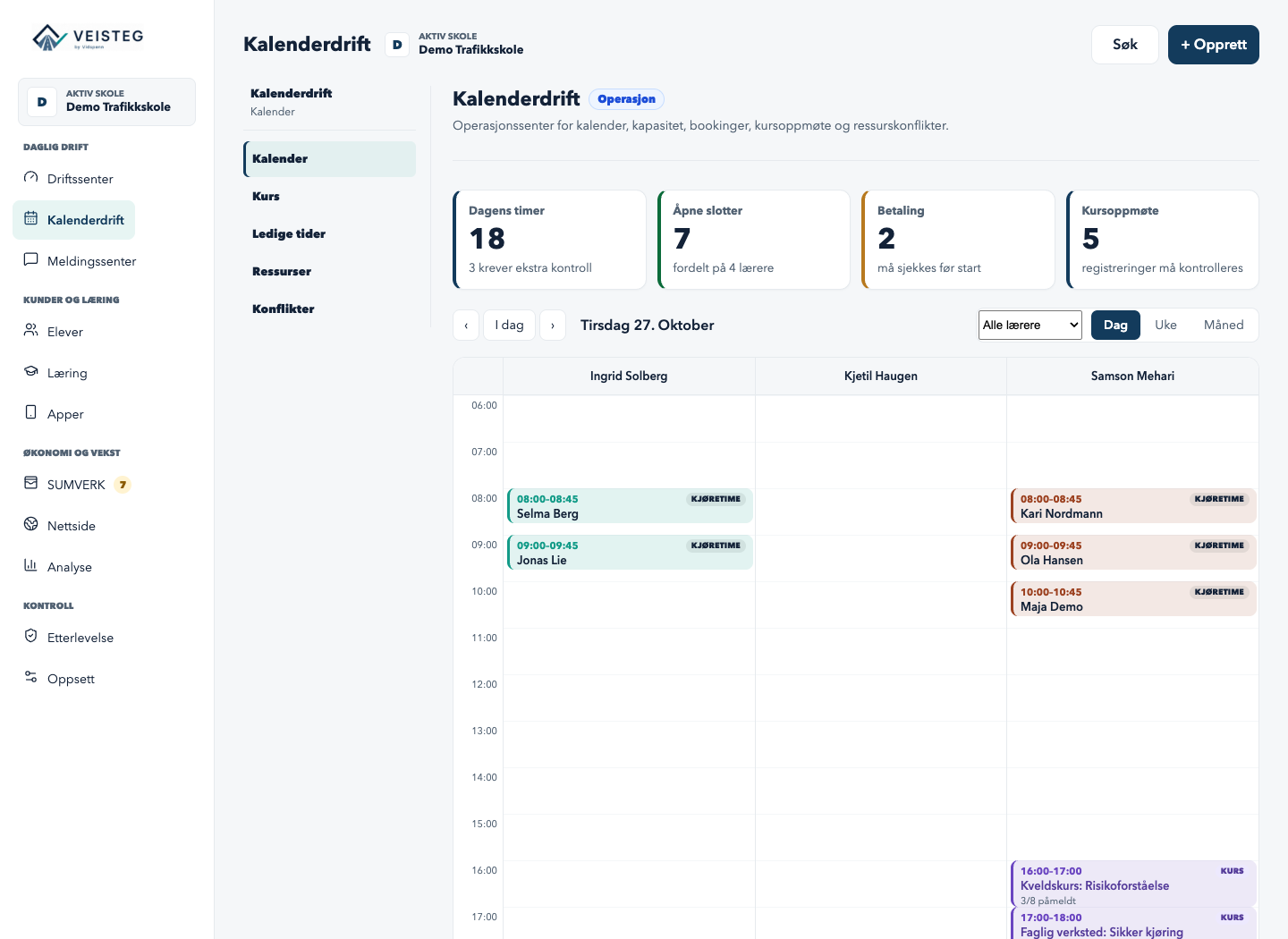1288x939 pixels.
Task: Click the SUMVERK notification badge 7
Action: click(123, 485)
